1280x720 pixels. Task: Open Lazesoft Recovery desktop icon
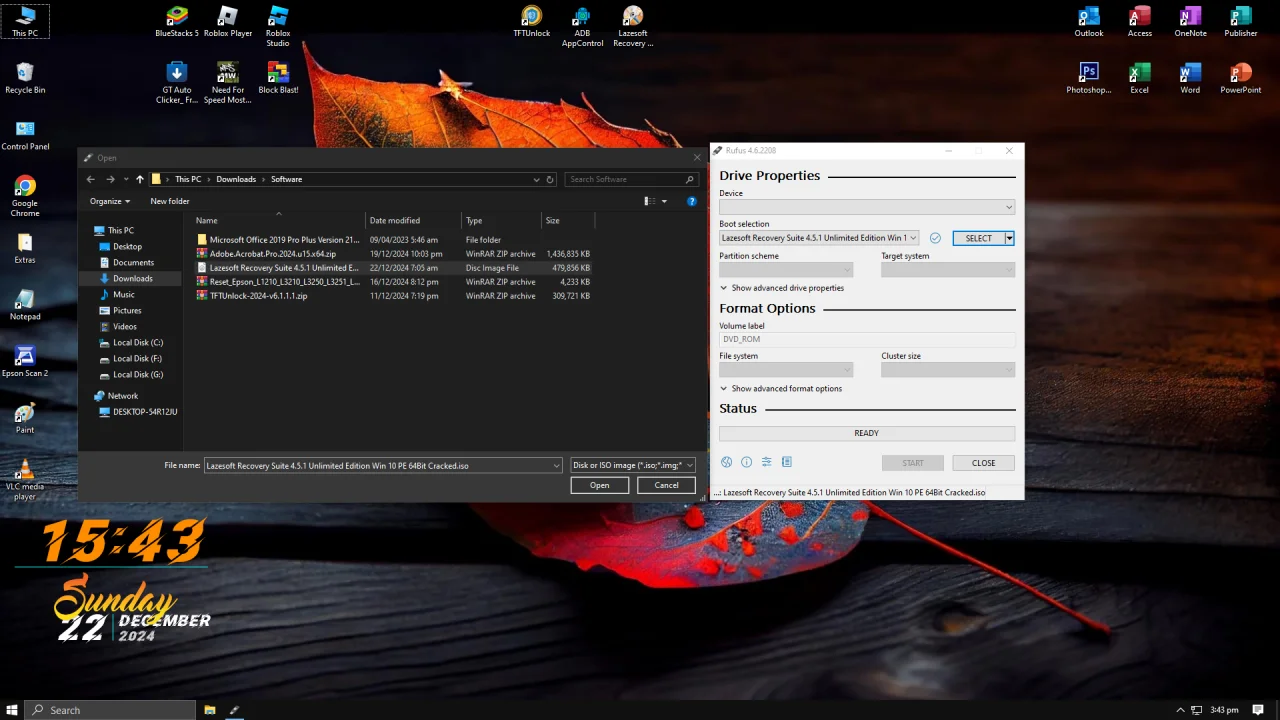pos(633,26)
